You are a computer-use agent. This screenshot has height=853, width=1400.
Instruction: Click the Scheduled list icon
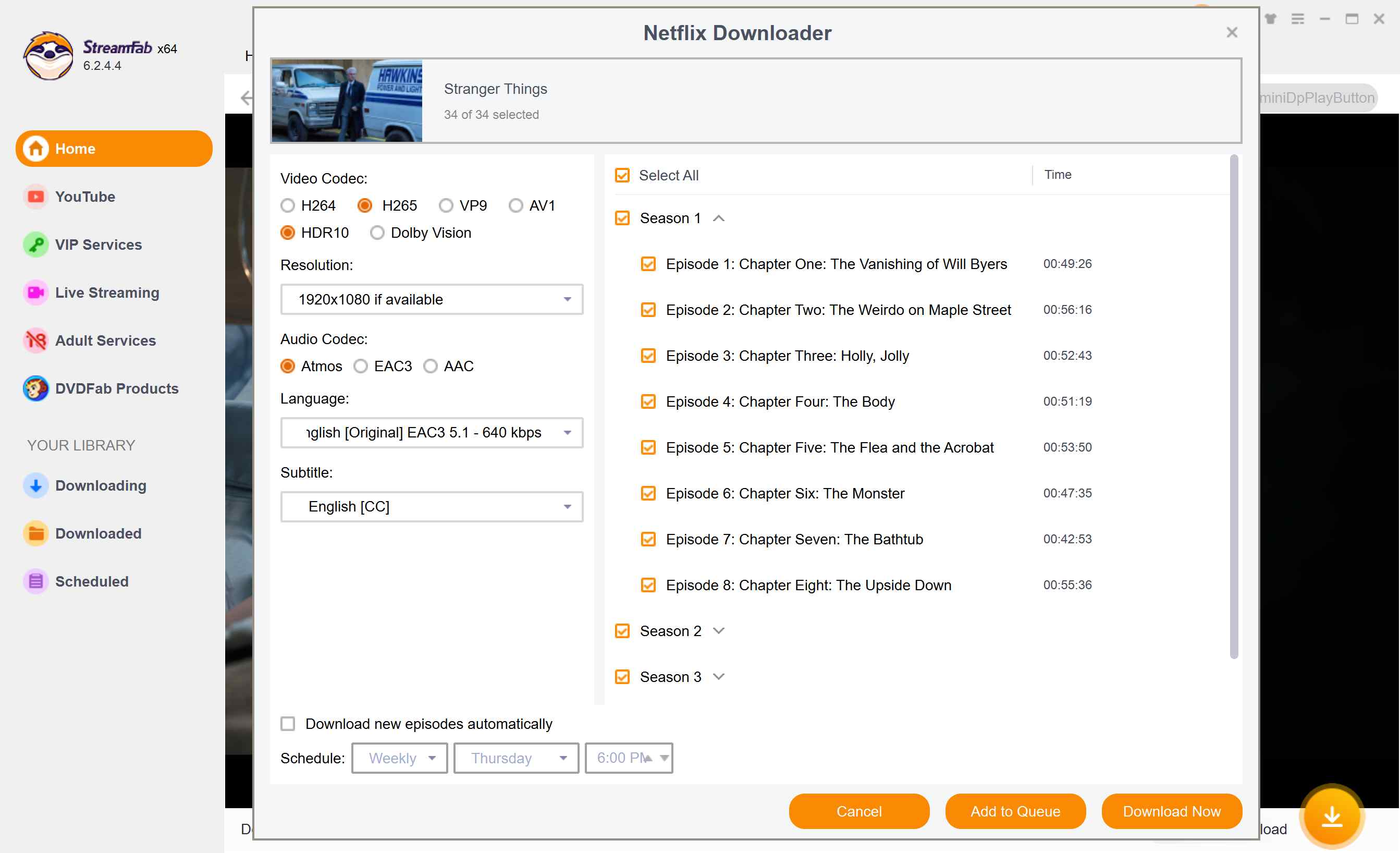tap(36, 581)
